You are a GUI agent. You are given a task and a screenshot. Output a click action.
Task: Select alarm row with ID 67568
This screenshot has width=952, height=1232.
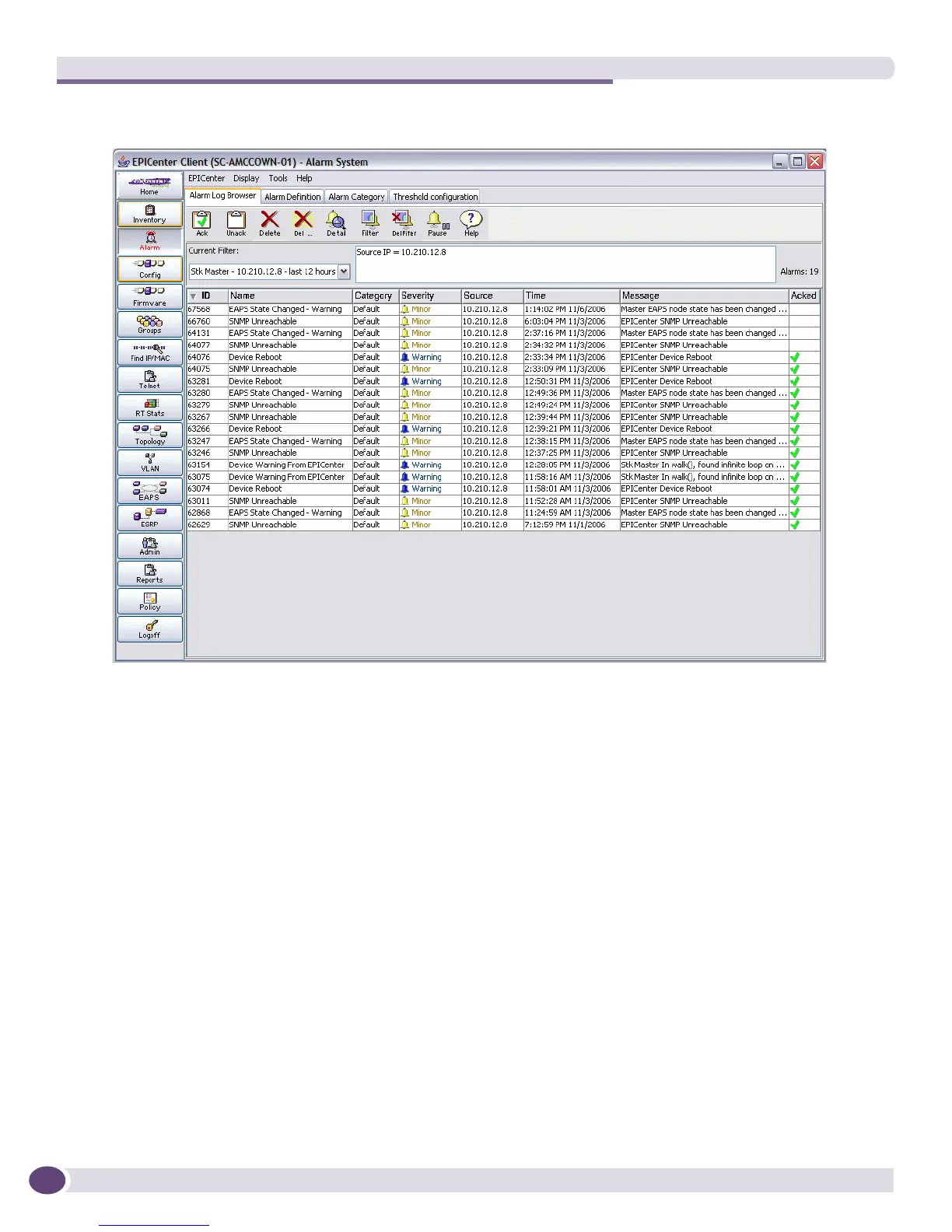pos(503,310)
